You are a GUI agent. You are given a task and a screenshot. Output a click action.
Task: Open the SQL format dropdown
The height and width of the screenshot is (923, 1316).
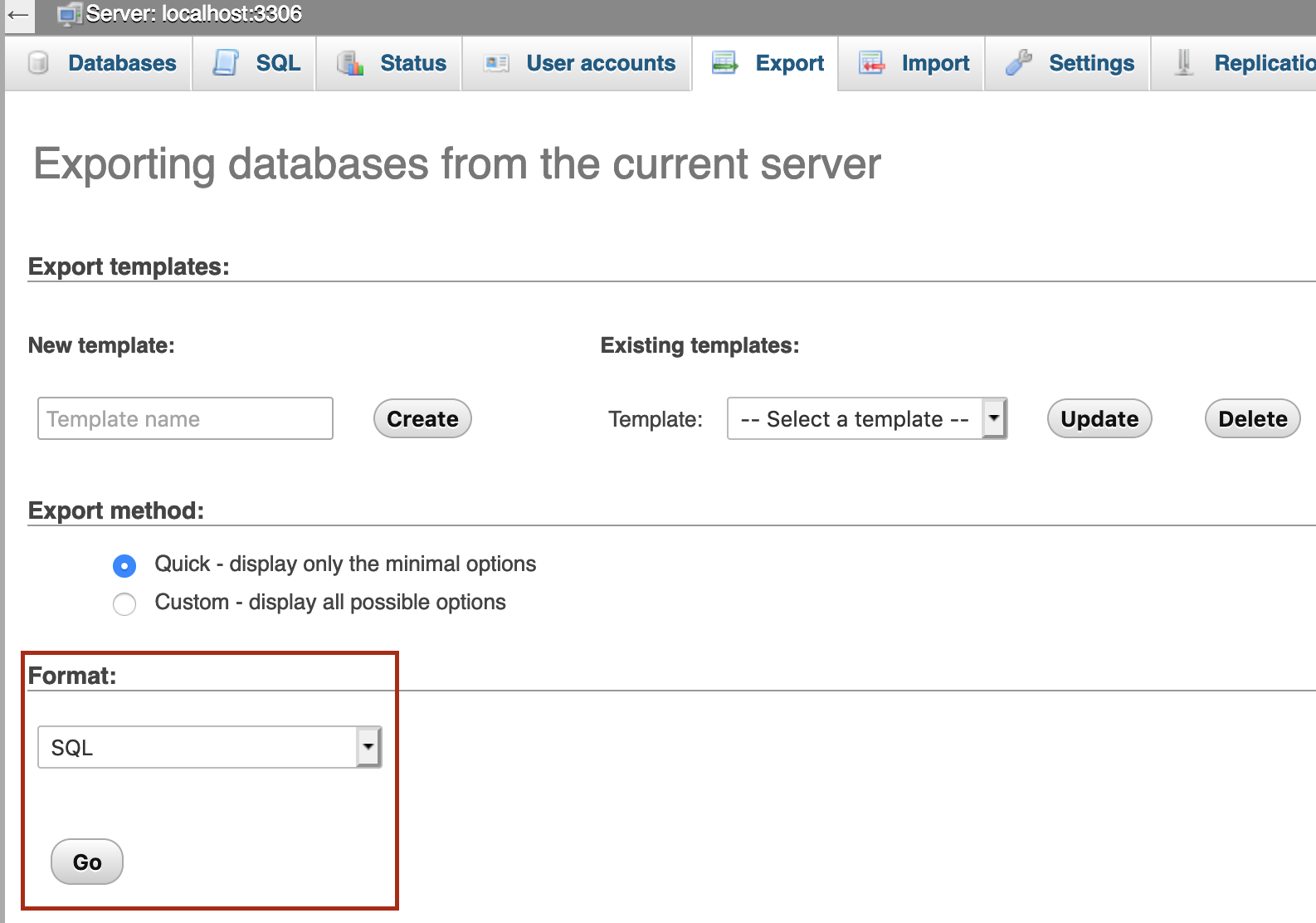[x=209, y=747]
